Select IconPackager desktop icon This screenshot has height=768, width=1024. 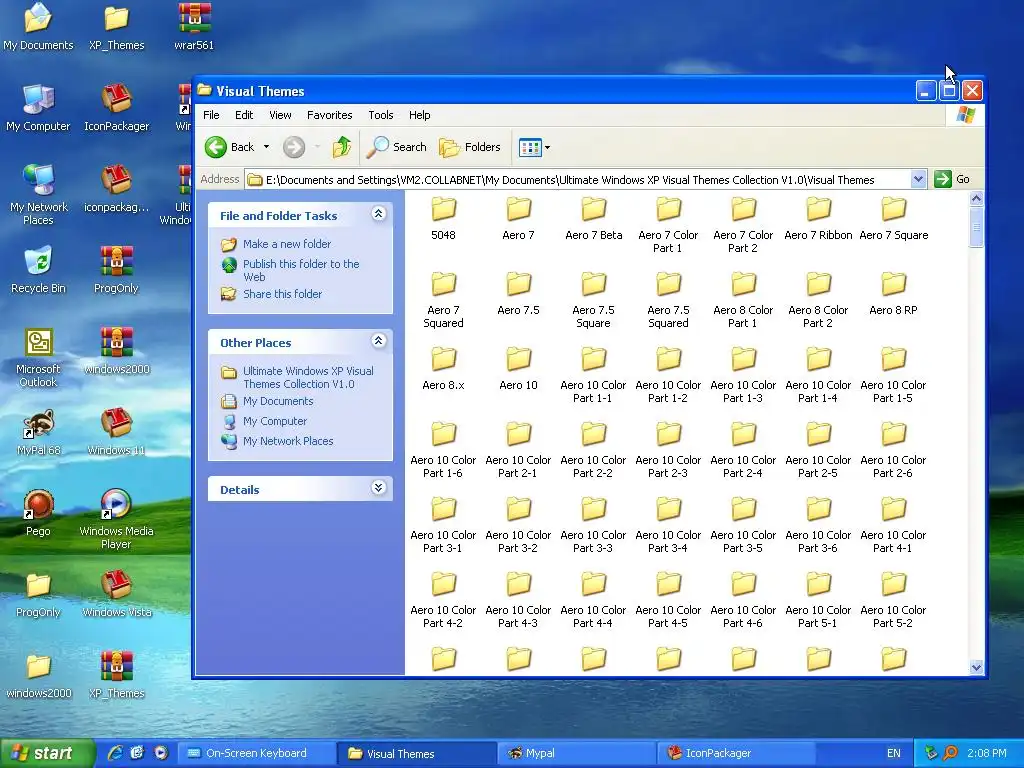point(116,108)
